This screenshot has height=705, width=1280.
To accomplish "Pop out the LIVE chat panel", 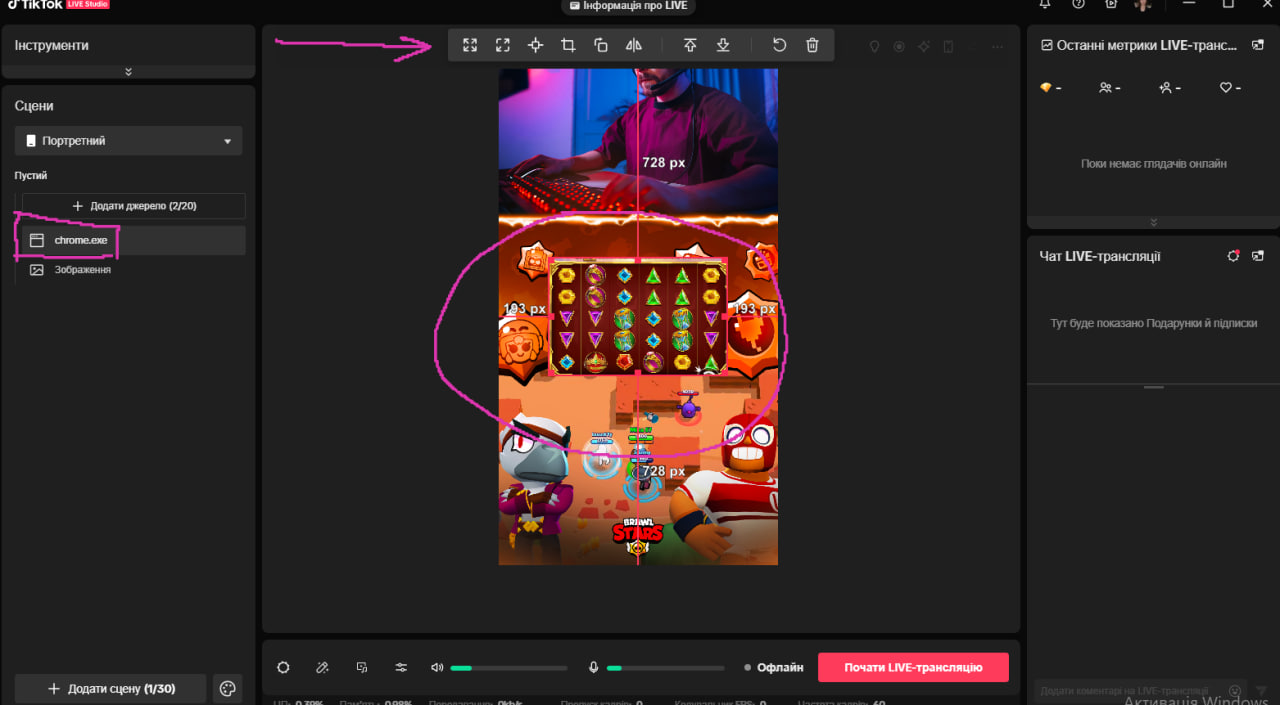I will [1258, 256].
